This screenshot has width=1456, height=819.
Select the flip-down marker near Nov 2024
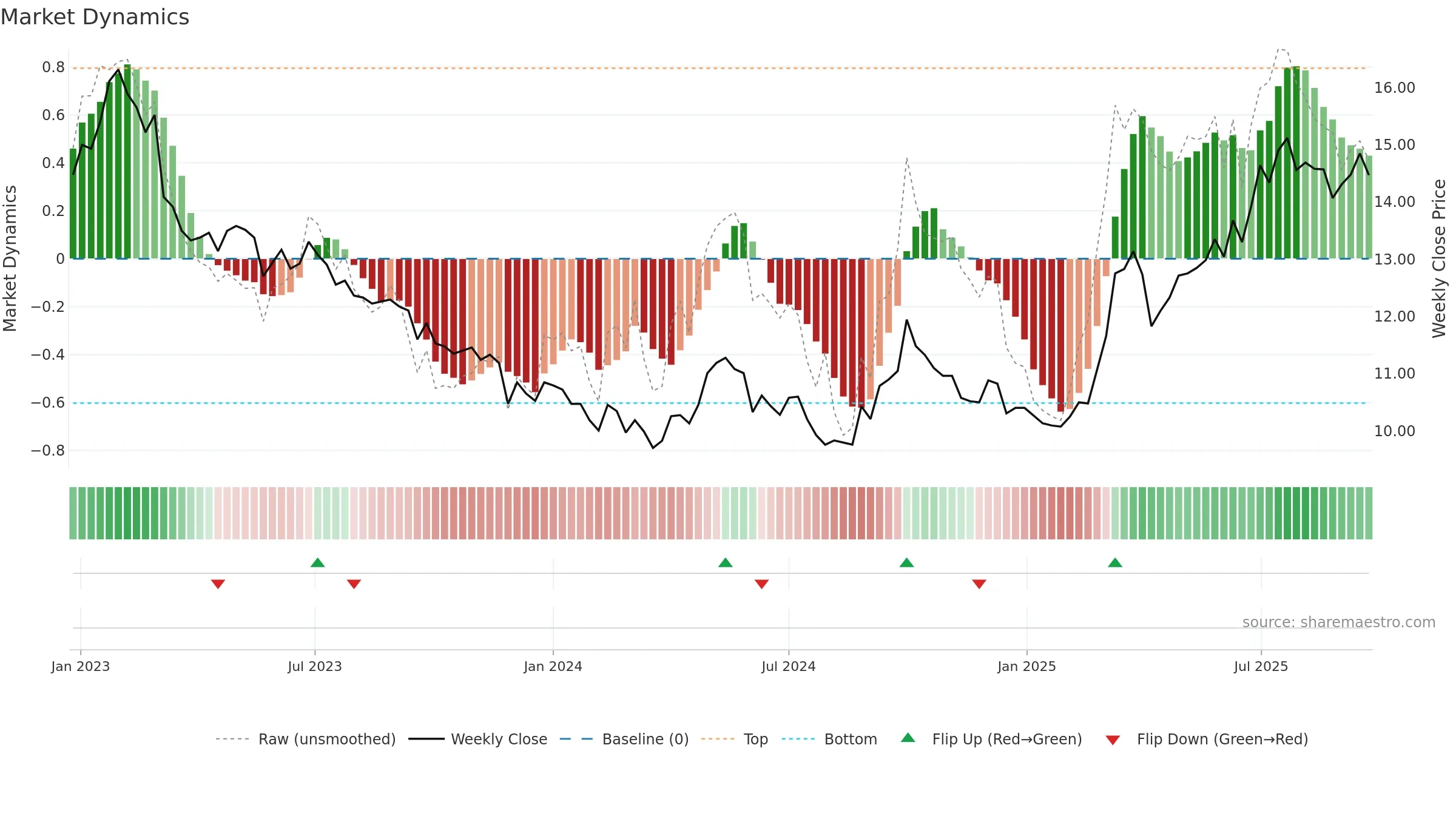tap(979, 584)
